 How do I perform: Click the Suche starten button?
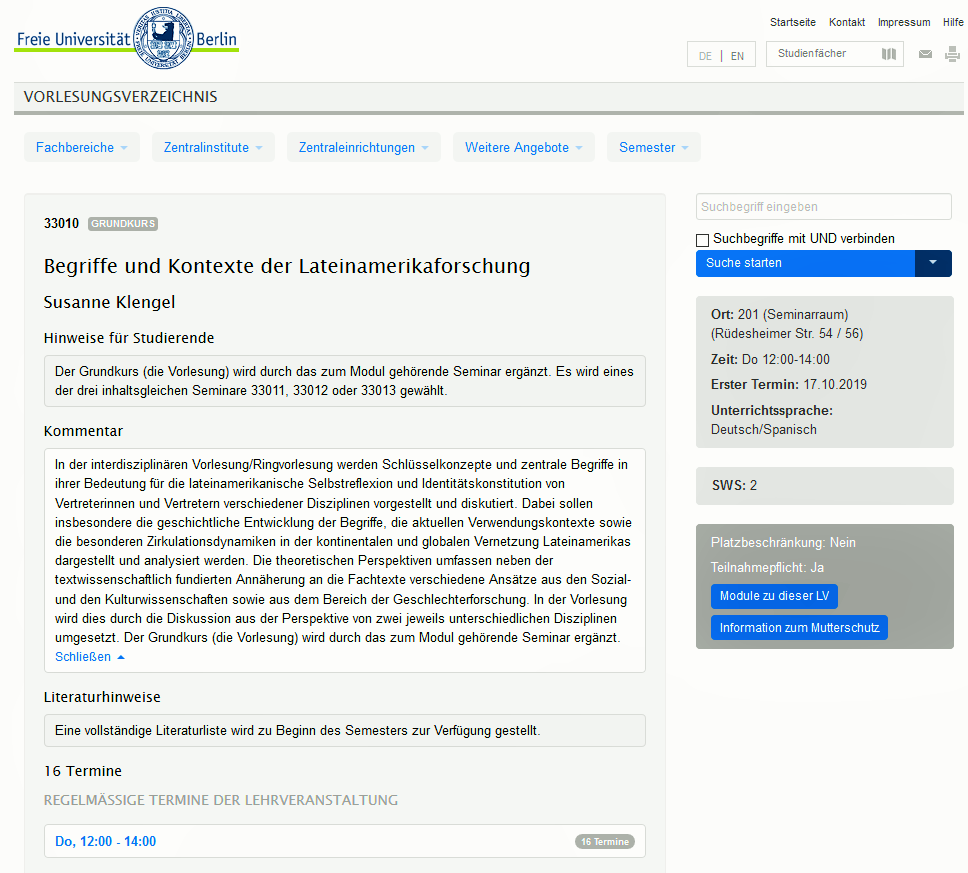[805, 263]
